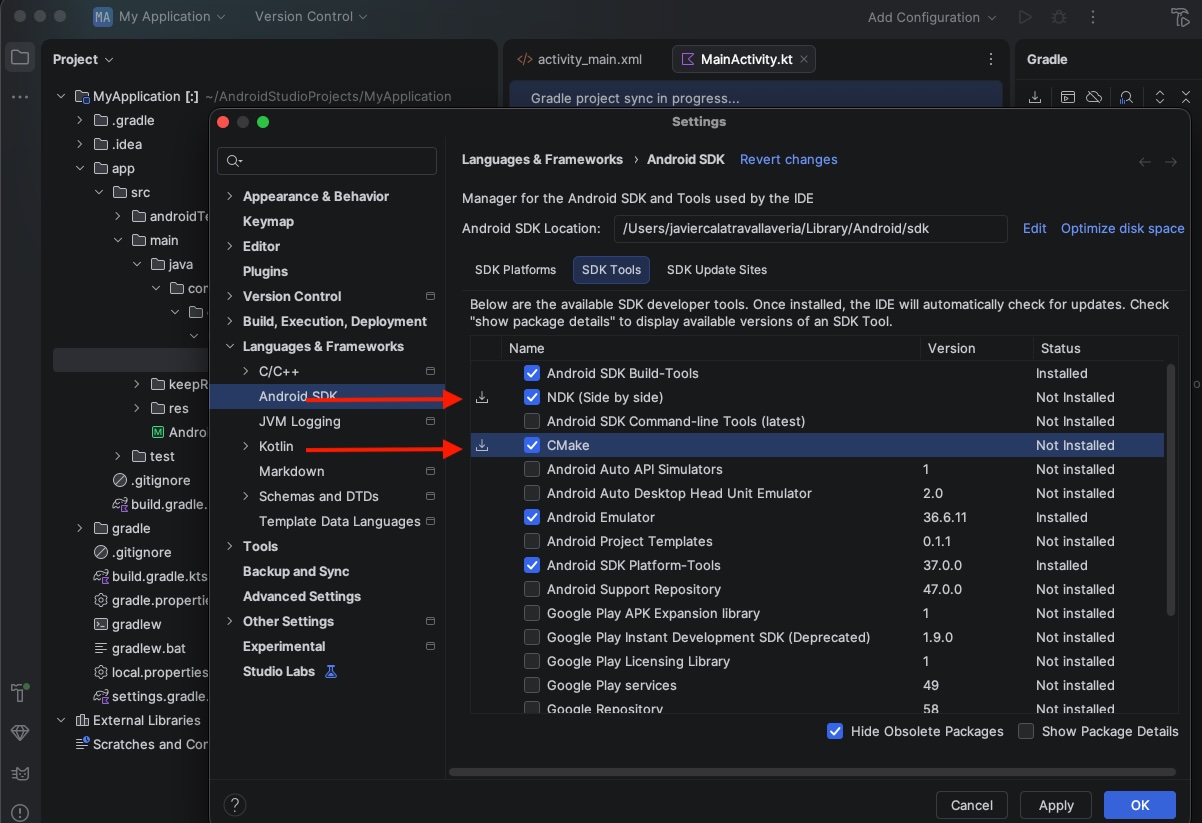Click the Gradle panel download sources icon
This screenshot has height=823, width=1202.
(x=1035, y=97)
